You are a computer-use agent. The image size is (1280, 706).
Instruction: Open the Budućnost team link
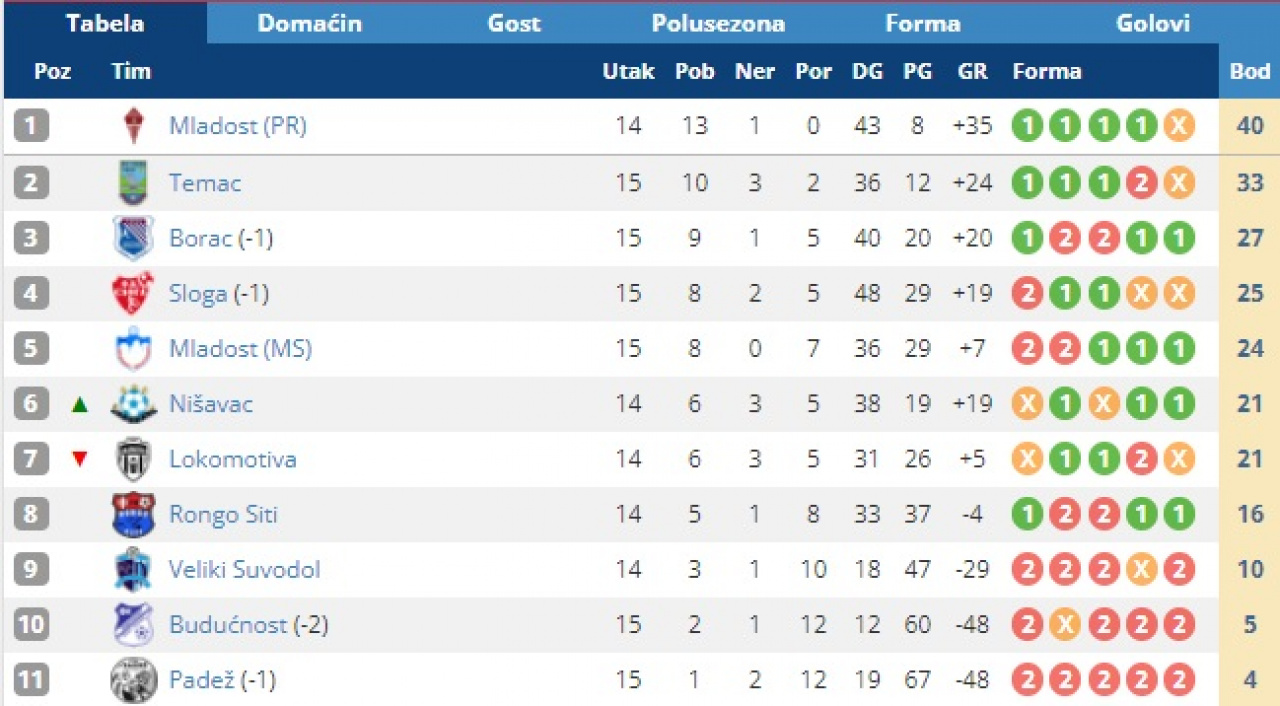click(228, 625)
